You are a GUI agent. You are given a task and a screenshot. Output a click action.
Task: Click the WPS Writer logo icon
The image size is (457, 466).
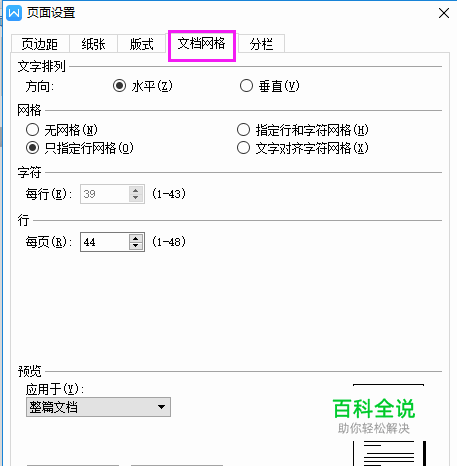coord(14,13)
